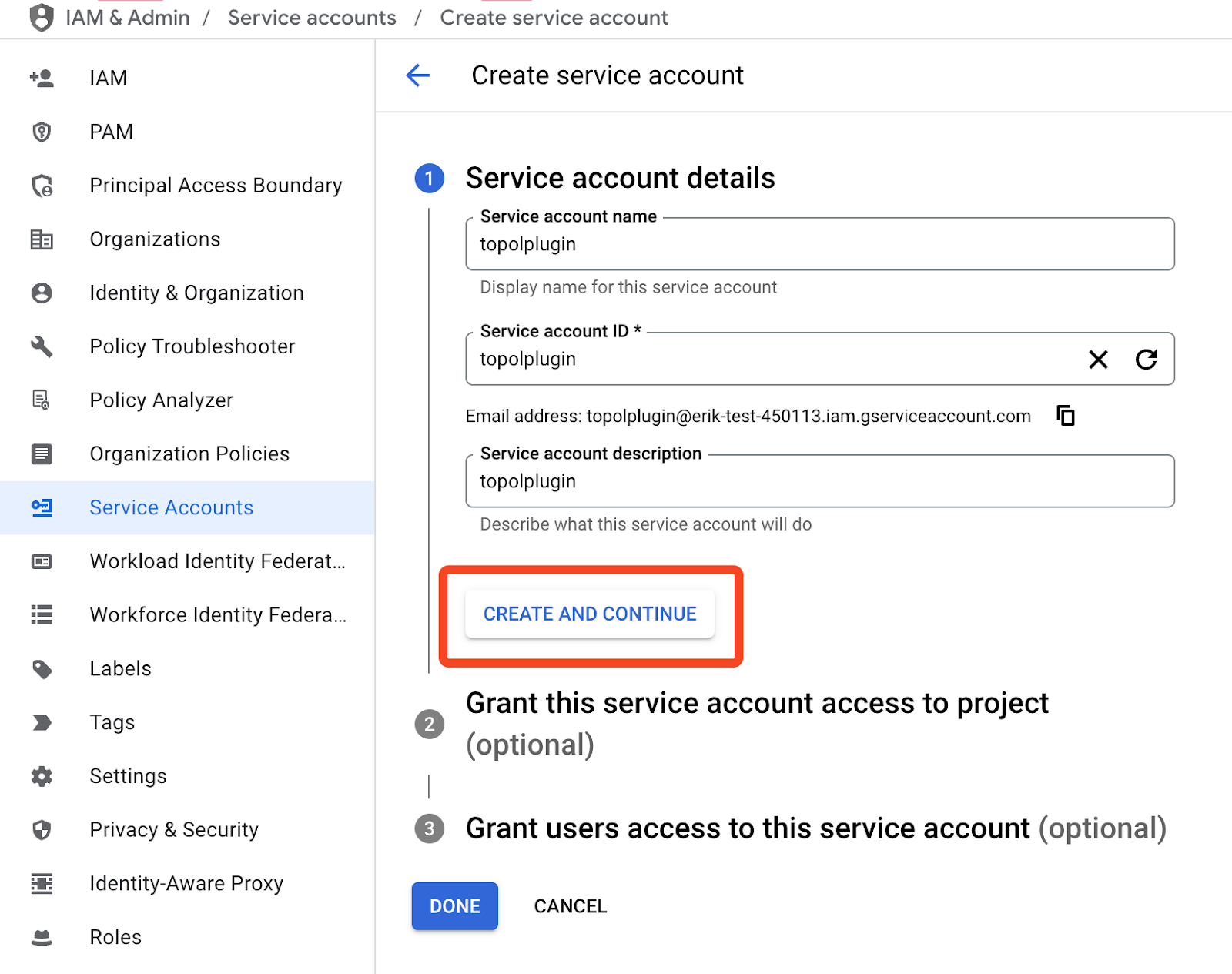The image size is (1232, 974).
Task: Click the email address topolplugin@erik-test text
Action: pyautogui.click(x=808, y=417)
